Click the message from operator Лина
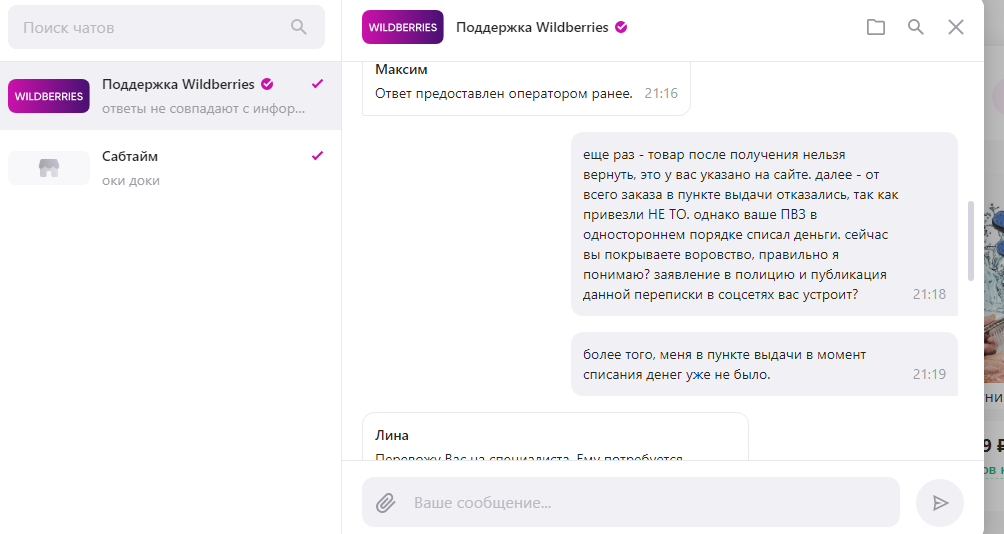The height and width of the screenshot is (534, 1004). (555, 440)
